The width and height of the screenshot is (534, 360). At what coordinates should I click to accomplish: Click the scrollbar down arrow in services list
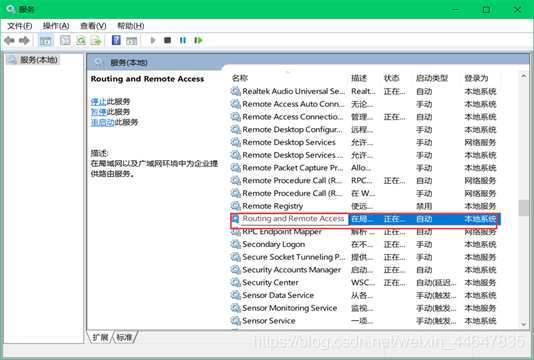(x=523, y=324)
